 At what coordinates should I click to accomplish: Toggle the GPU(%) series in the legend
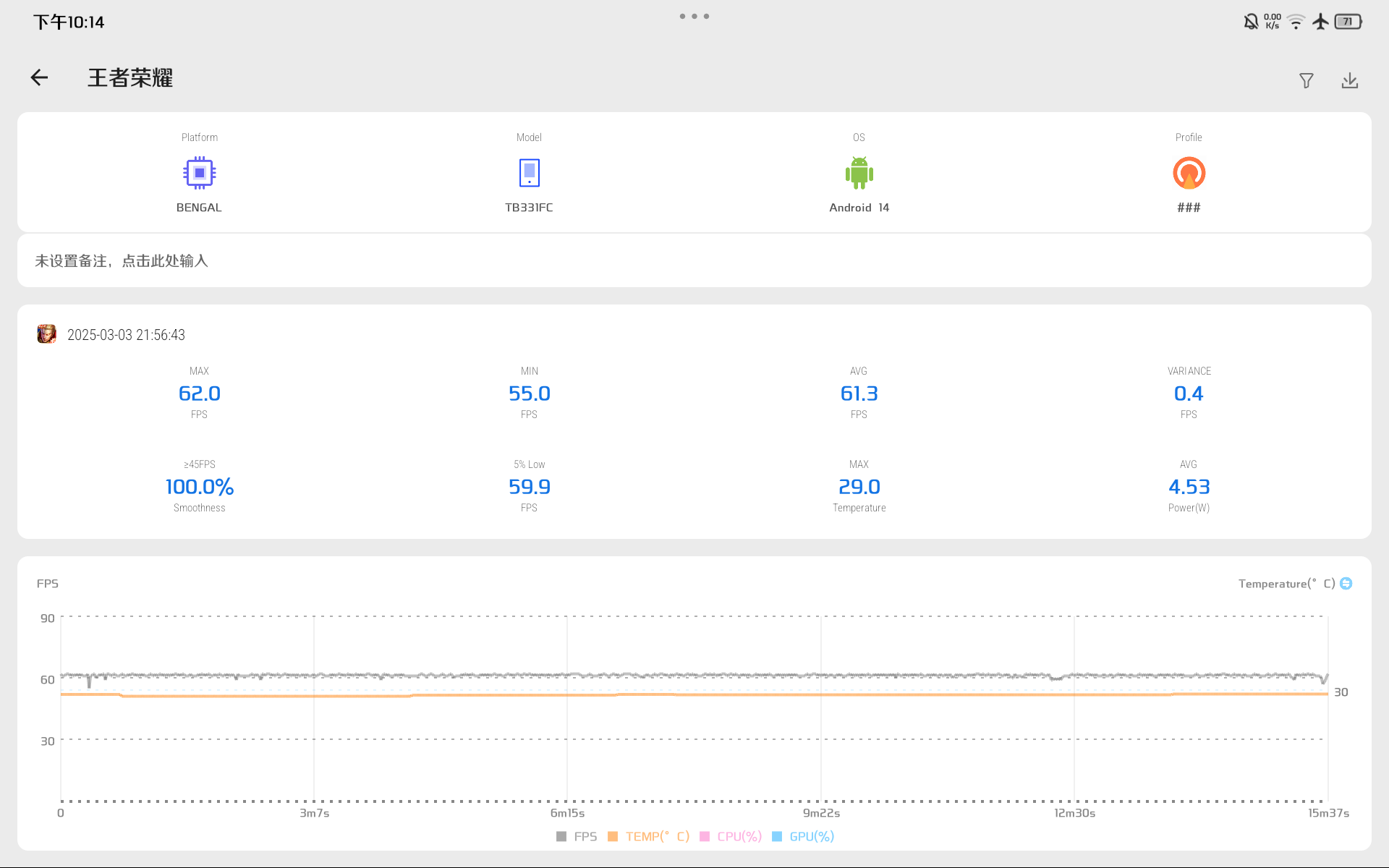click(x=803, y=836)
